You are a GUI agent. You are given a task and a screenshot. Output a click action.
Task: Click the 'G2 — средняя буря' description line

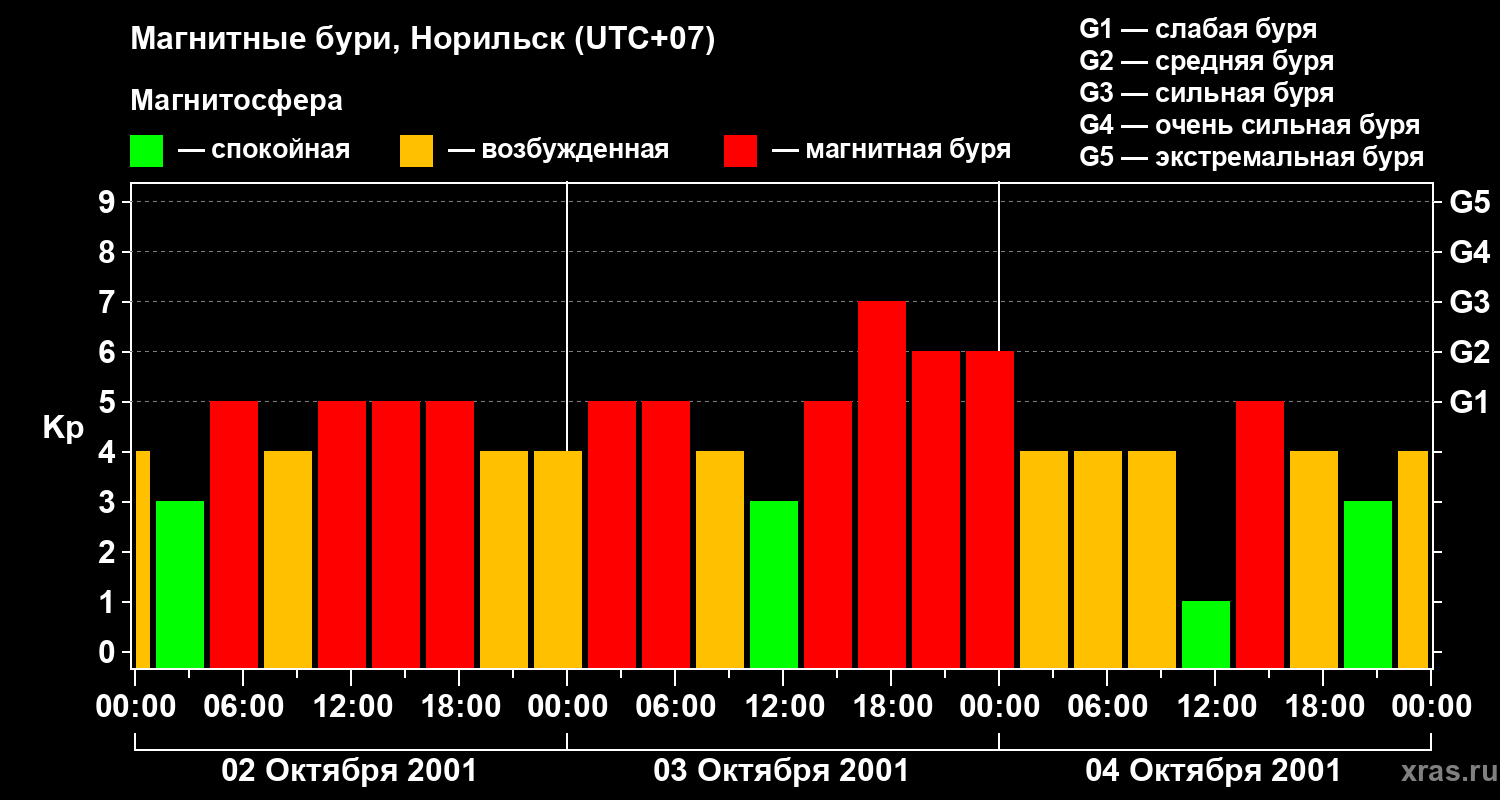pos(1206,61)
